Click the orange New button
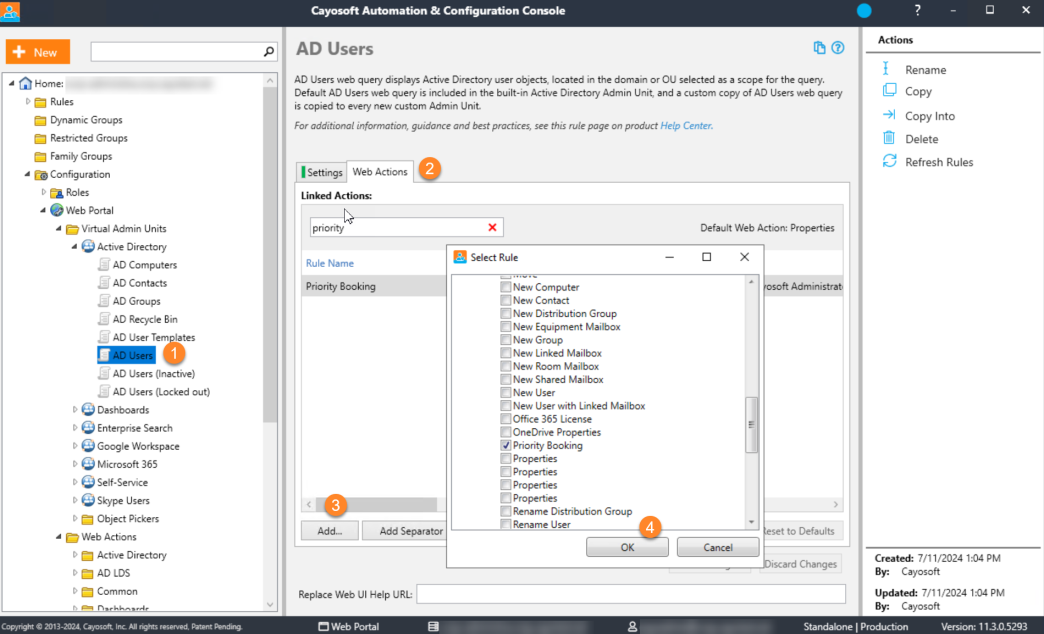 (38, 52)
